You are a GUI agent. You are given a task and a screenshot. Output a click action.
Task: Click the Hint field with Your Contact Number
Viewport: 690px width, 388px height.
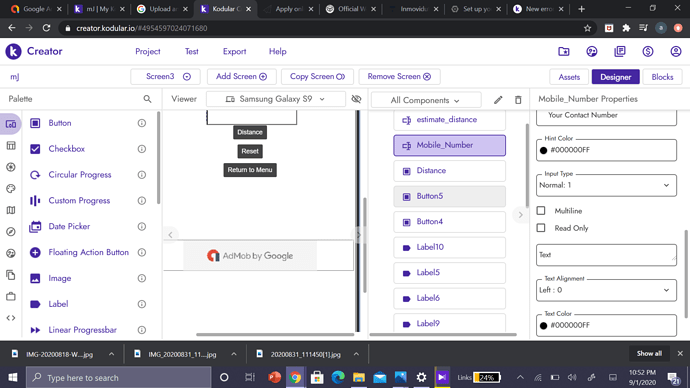coord(606,116)
